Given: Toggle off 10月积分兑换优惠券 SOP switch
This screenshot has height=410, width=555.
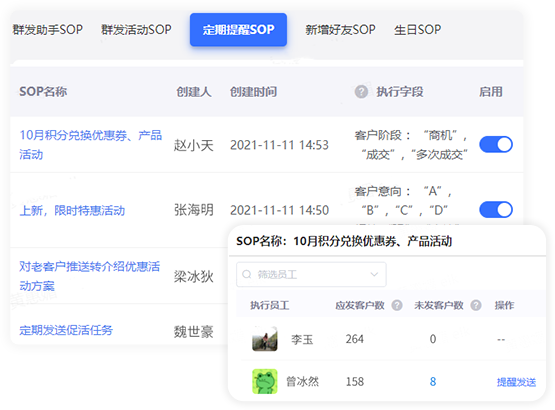Looking at the screenshot, I should (x=496, y=144).
